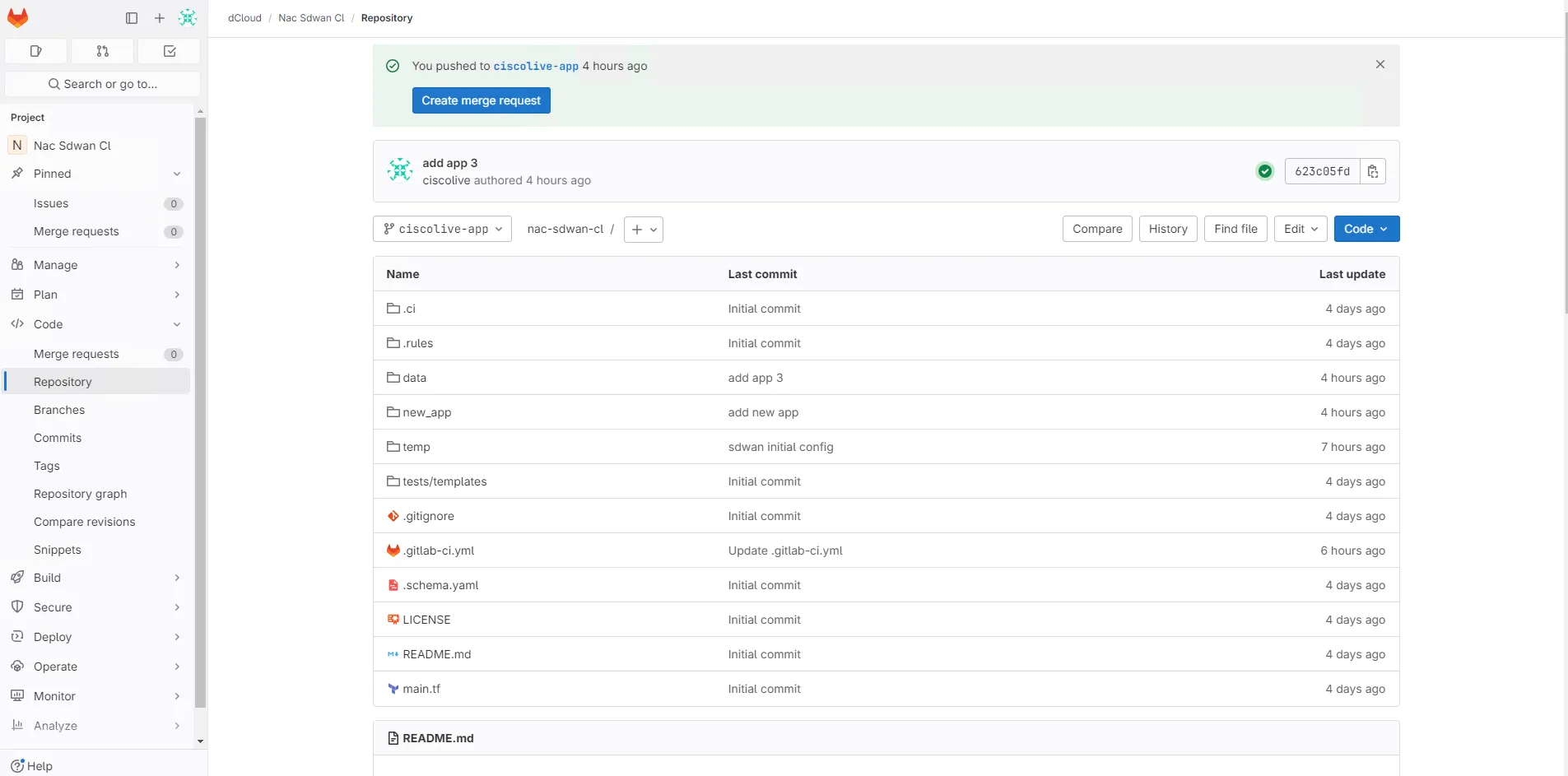The width and height of the screenshot is (1568, 776).
Task: Click the GitLab fox logo
Action: [17, 17]
